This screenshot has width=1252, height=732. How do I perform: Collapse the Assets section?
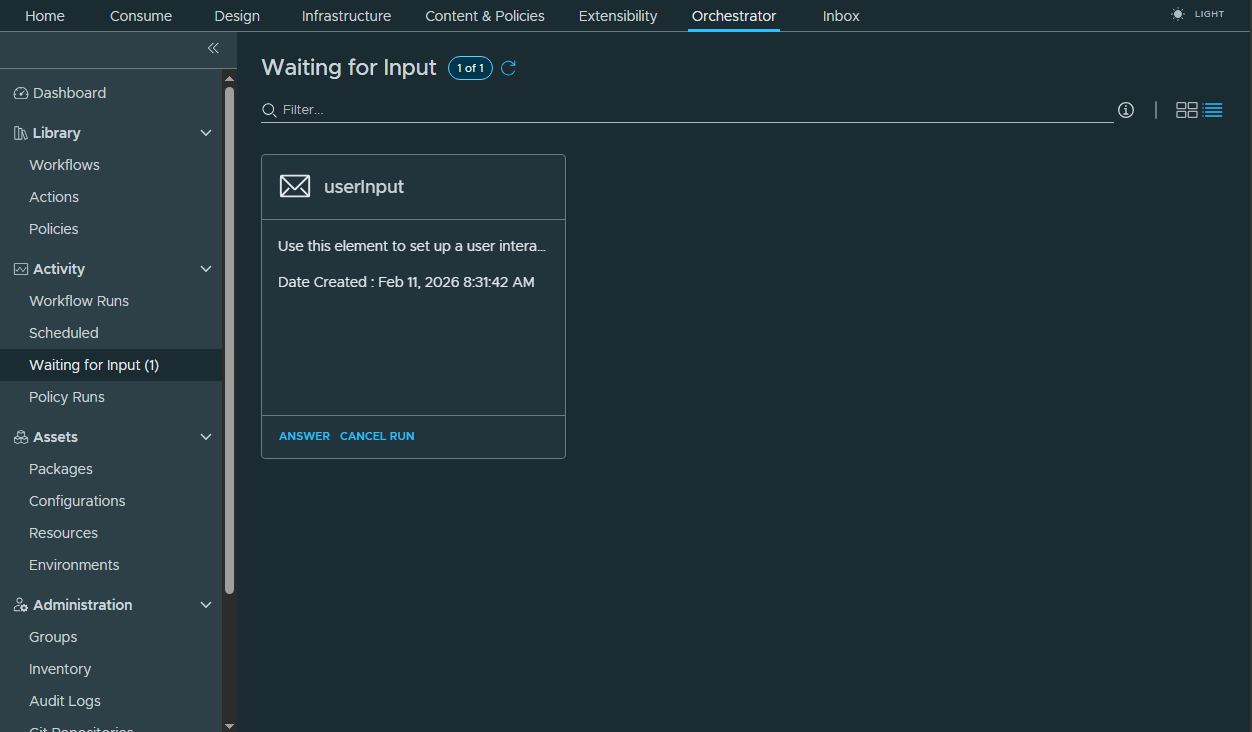pos(206,436)
